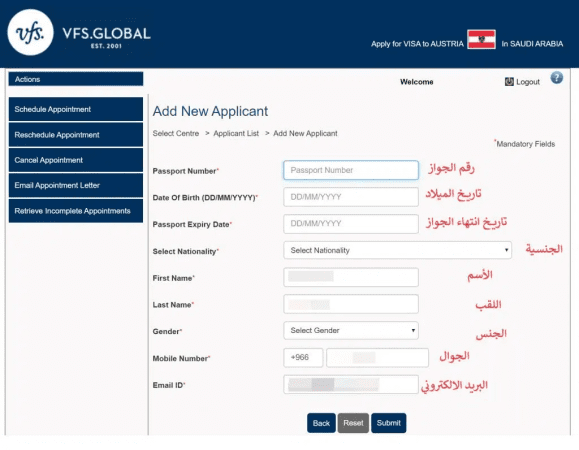Choose Cancel Appointment in the sidebar
Screen dimensions: 579x450
pos(76,160)
